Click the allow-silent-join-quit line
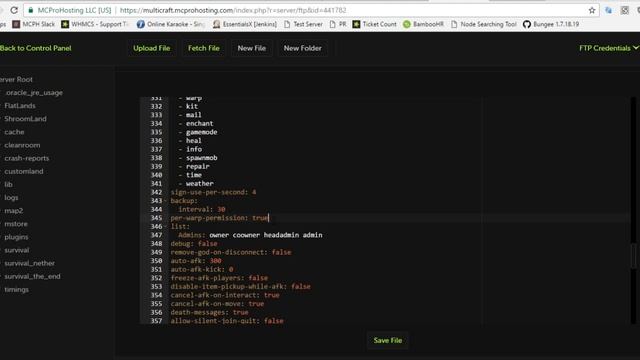The height and width of the screenshot is (360, 640). pos(227,321)
